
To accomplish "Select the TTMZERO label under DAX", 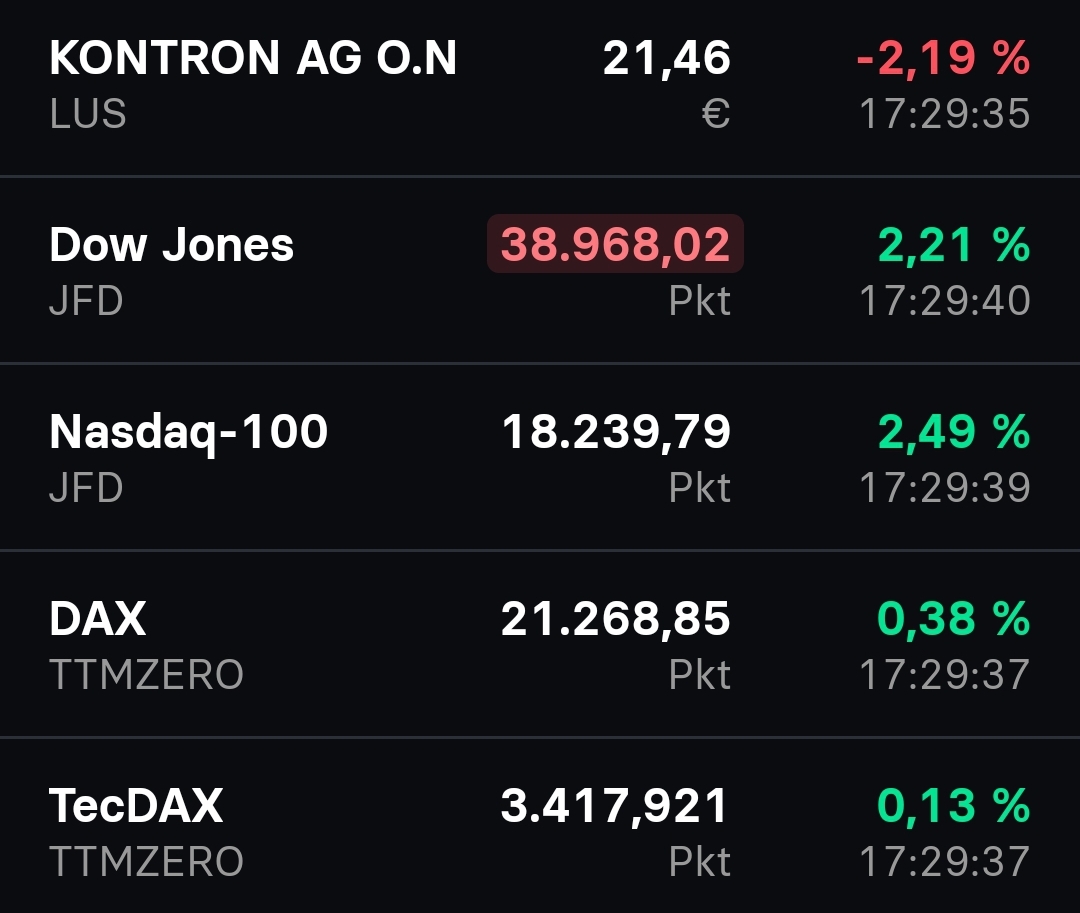I will (146, 675).
